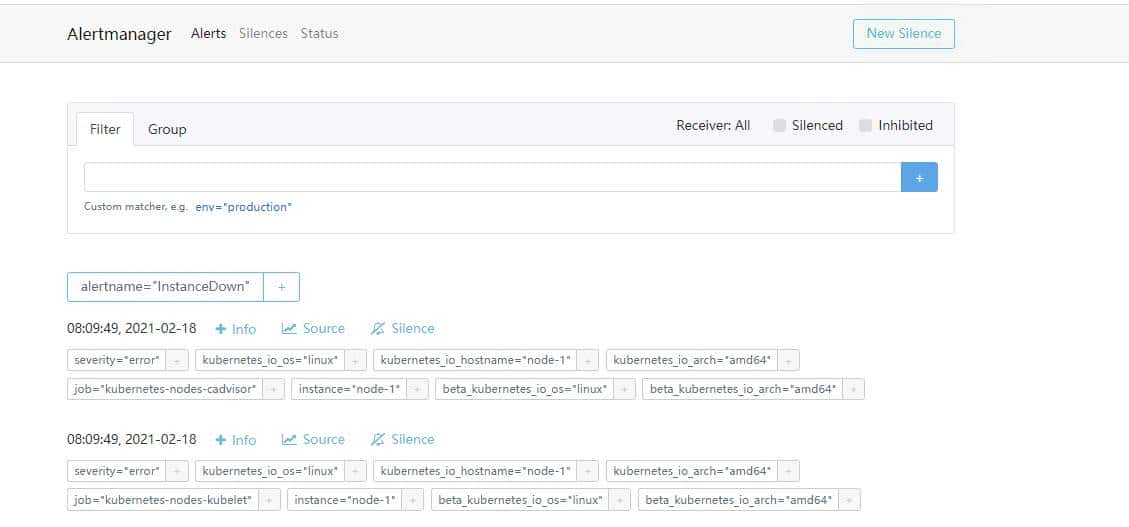Click kubernetes_io_arch="amd64" label in cadvisor alert
The image size is (1129, 527).
coord(692,360)
